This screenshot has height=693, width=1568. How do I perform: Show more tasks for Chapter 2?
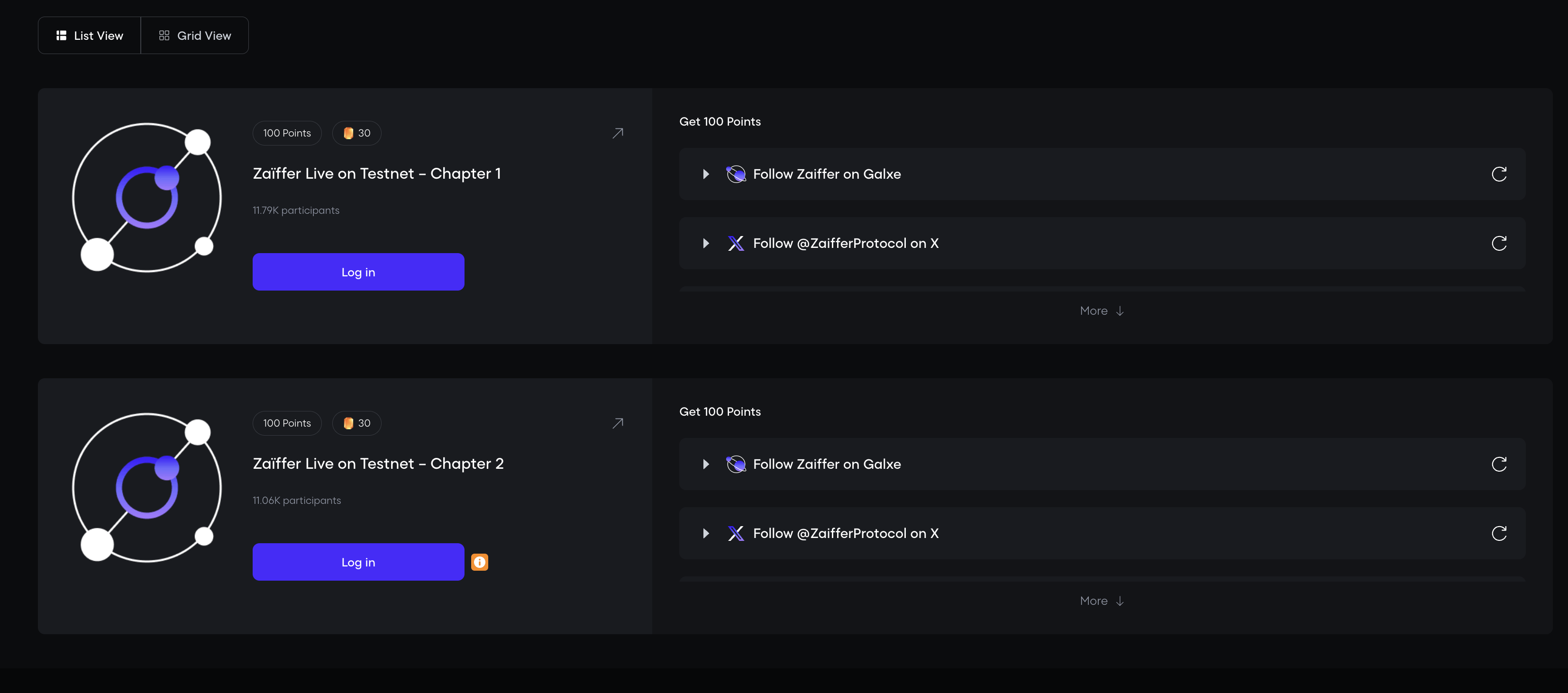tap(1101, 601)
